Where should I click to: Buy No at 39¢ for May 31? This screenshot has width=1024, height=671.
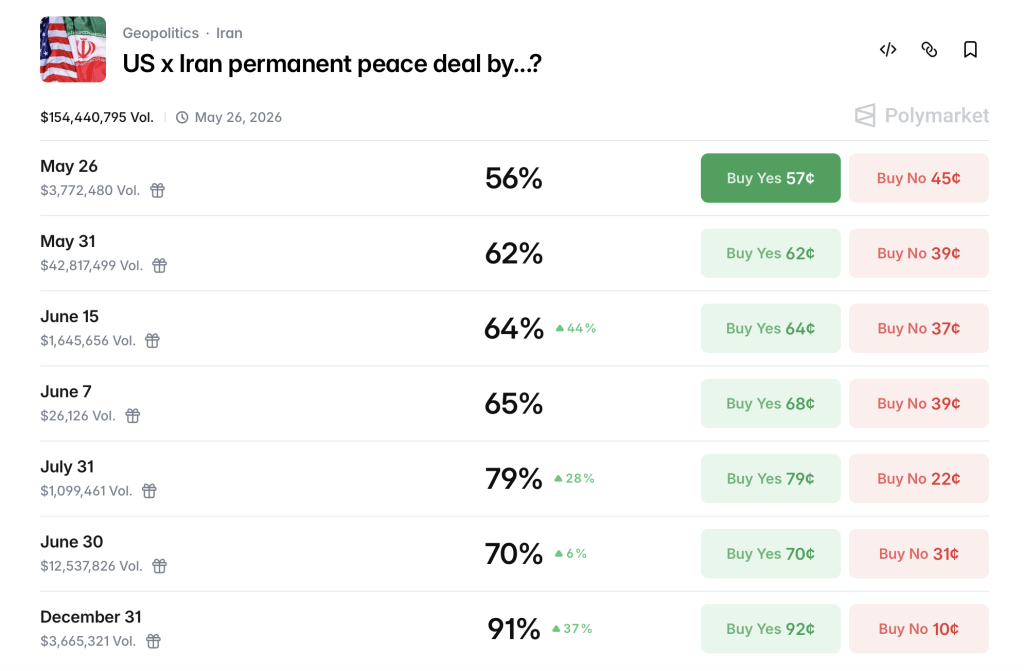click(919, 253)
